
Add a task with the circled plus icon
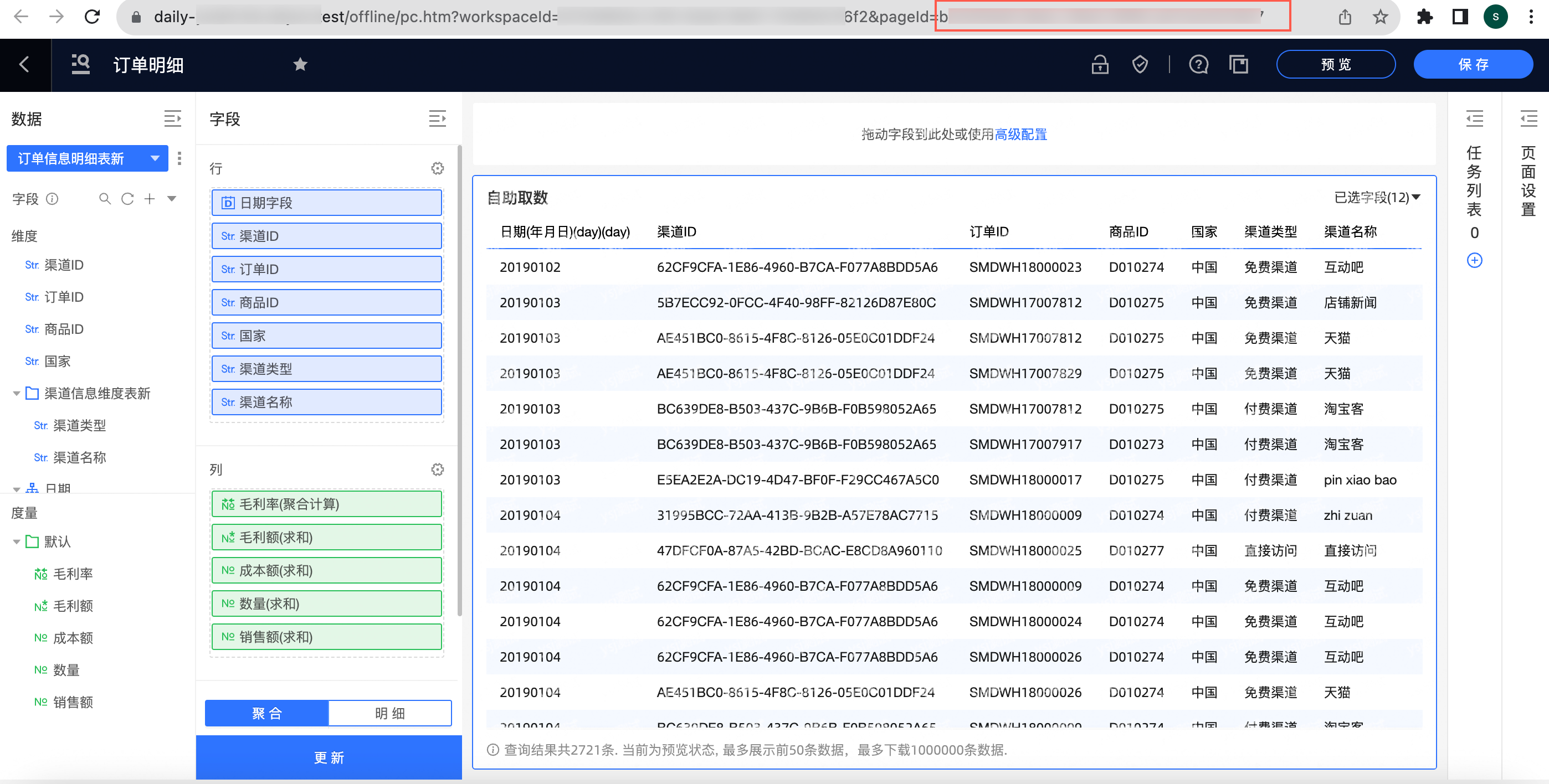click(1474, 260)
